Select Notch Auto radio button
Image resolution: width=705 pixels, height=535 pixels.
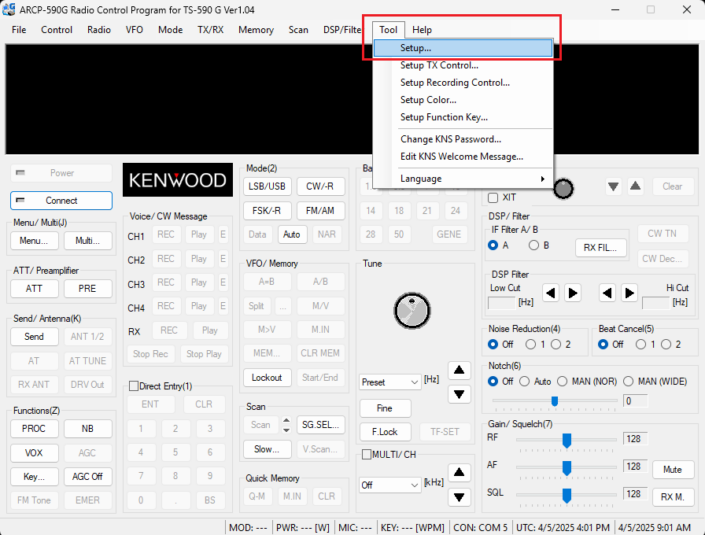click(x=524, y=381)
